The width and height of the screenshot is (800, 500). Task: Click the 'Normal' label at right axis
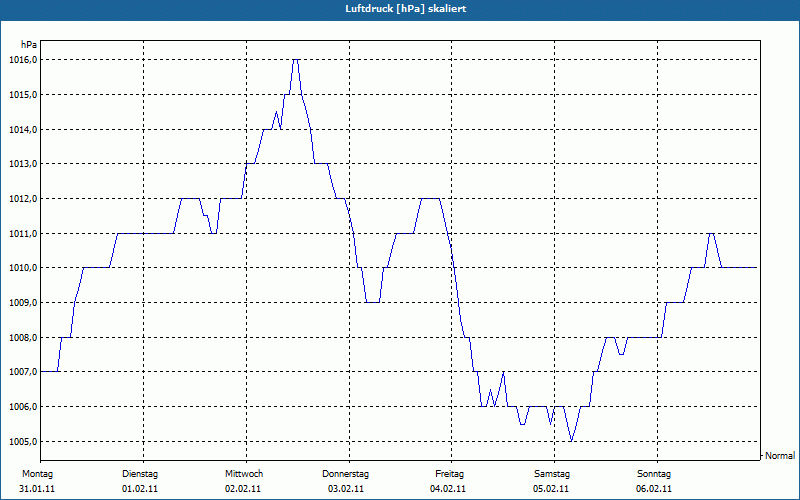coord(780,456)
